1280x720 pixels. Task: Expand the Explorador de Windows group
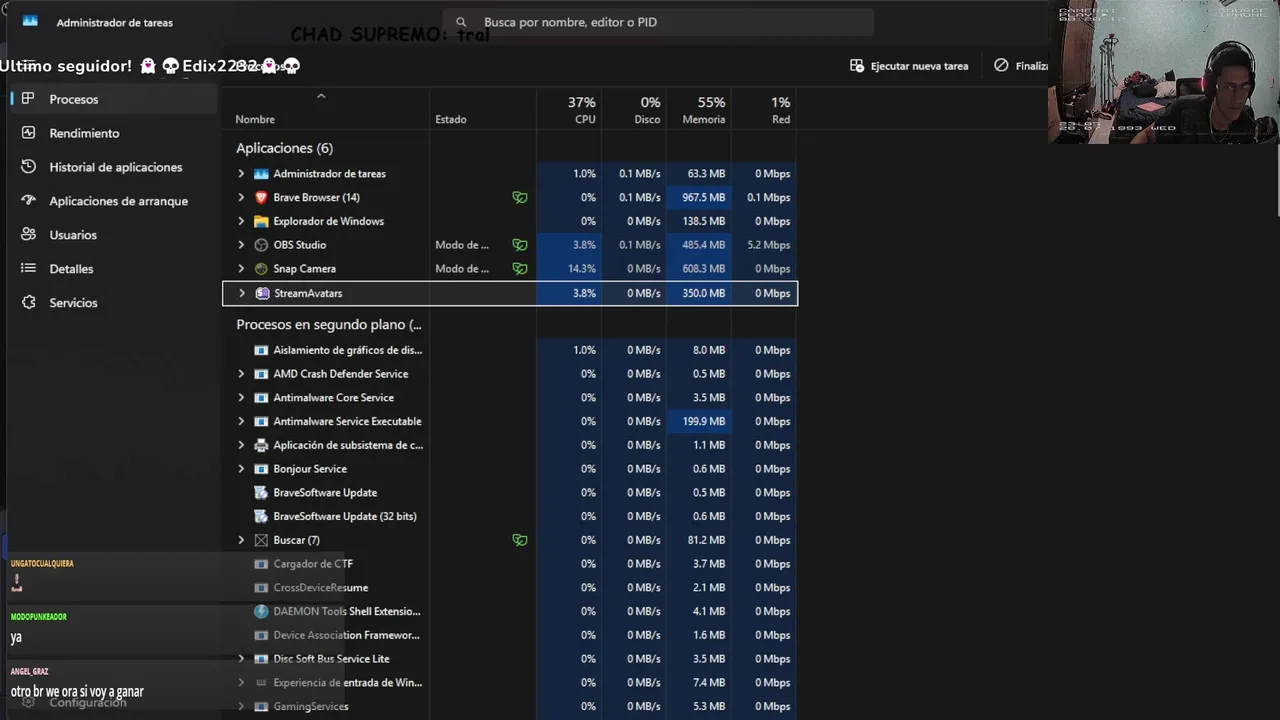click(x=241, y=222)
